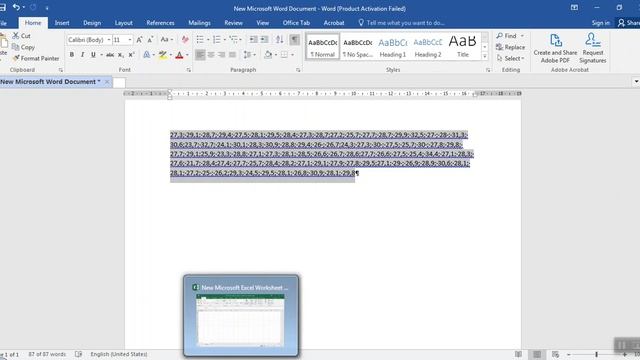Open the Select dropdown in Editing
640x360 pixels.
(x=511, y=58)
